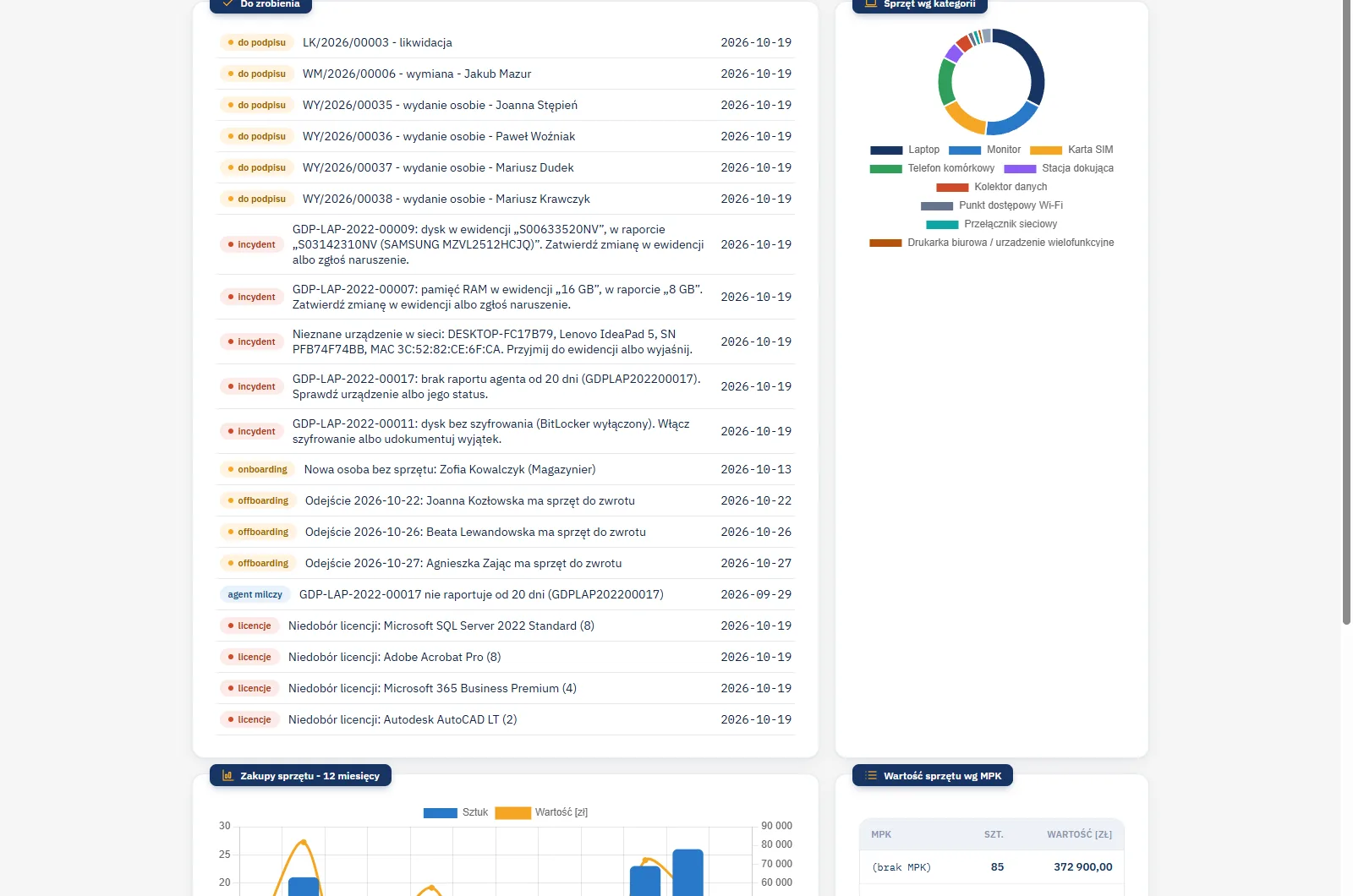Toggle Drukarka biurowa legend entry
This screenshot has width=1353, height=896.
[991, 243]
